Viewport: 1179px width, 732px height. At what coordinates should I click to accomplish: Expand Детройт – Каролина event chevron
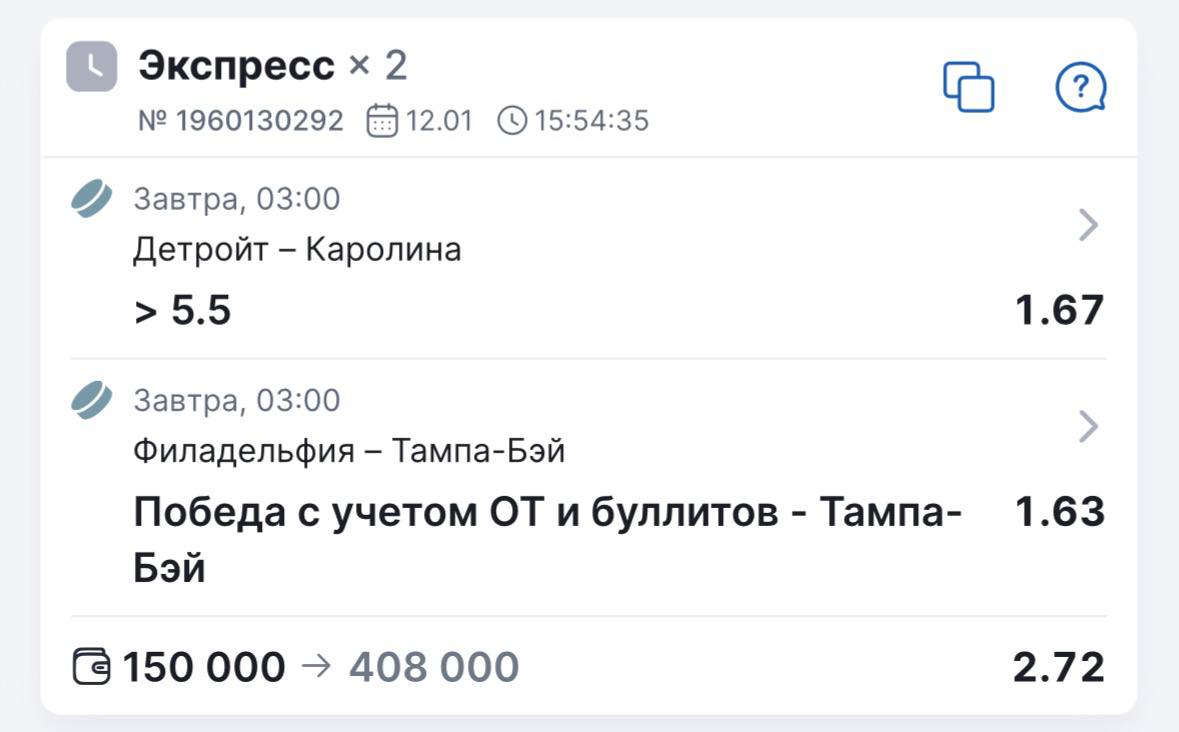point(1089,226)
